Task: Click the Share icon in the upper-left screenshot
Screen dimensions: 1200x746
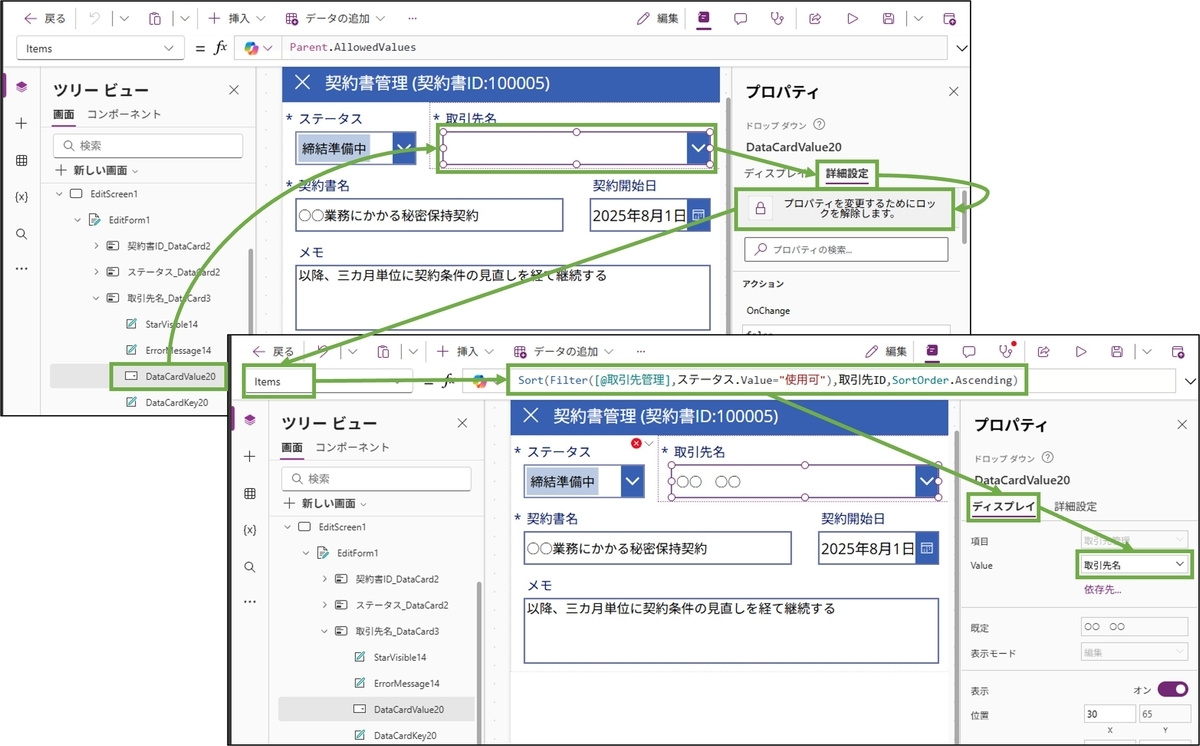Action: pyautogui.click(x=815, y=18)
